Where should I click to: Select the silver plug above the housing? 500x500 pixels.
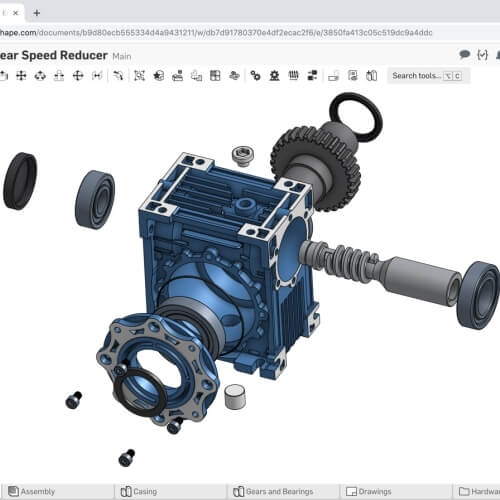coord(243,155)
